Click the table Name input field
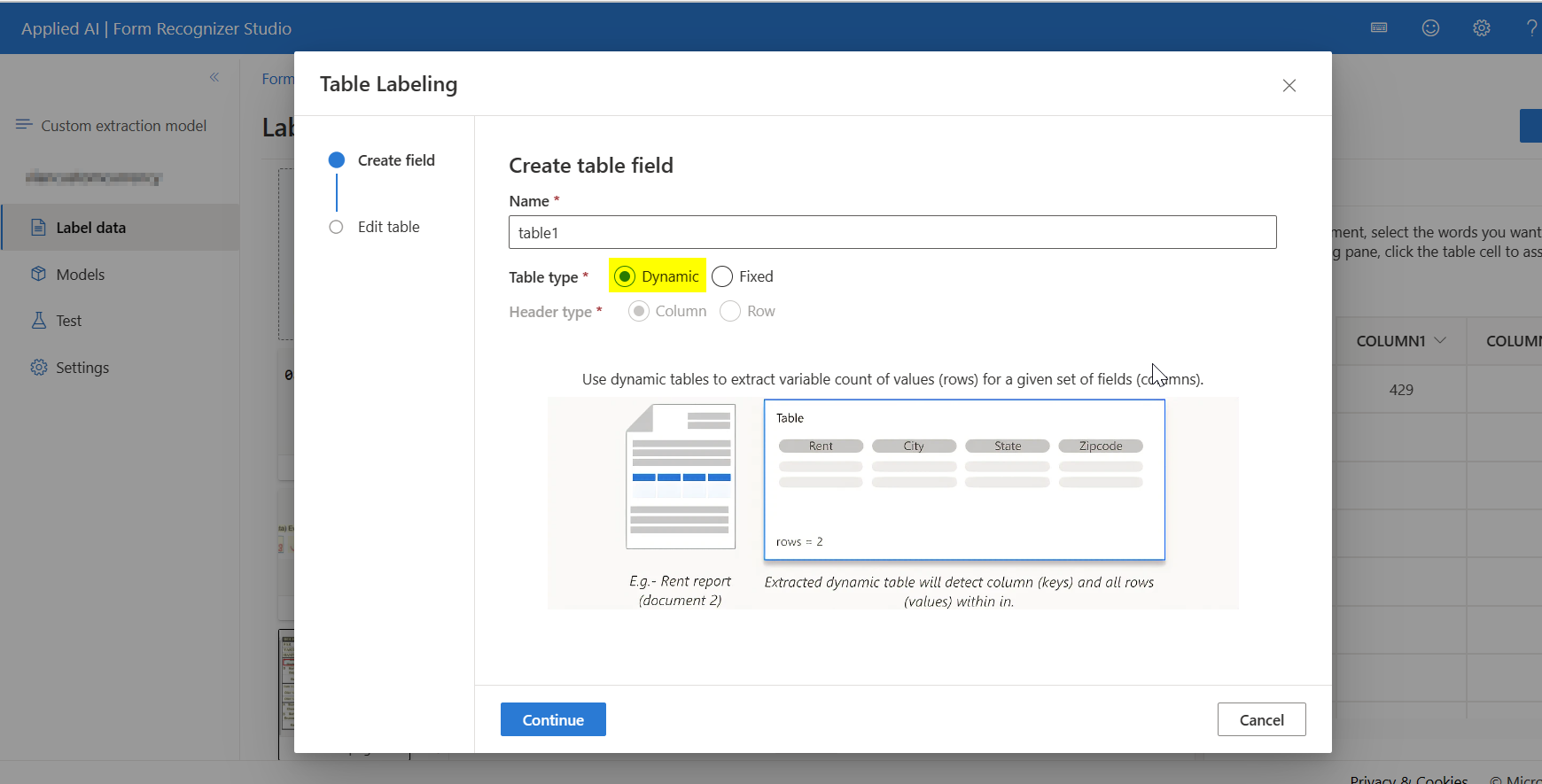 (x=892, y=233)
